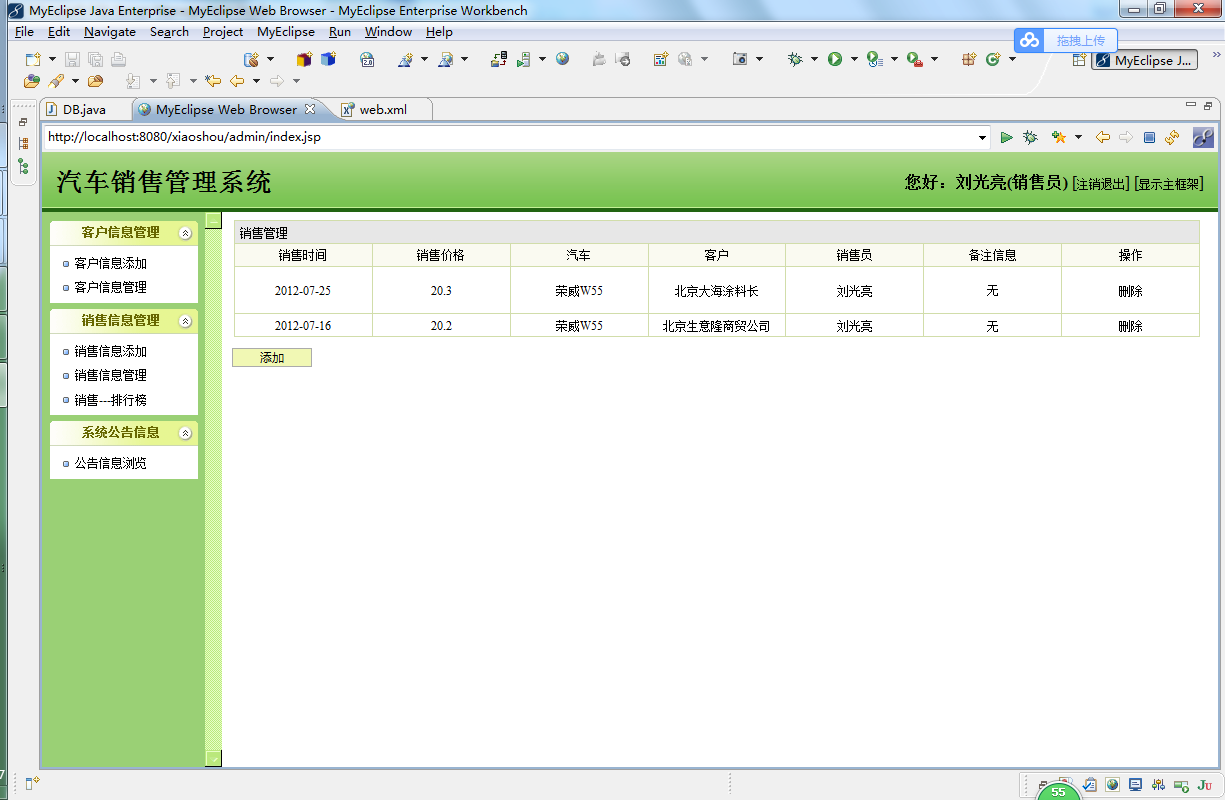
Task: Click the New Enterprise Application Project cube icon
Action: [x=305, y=60]
